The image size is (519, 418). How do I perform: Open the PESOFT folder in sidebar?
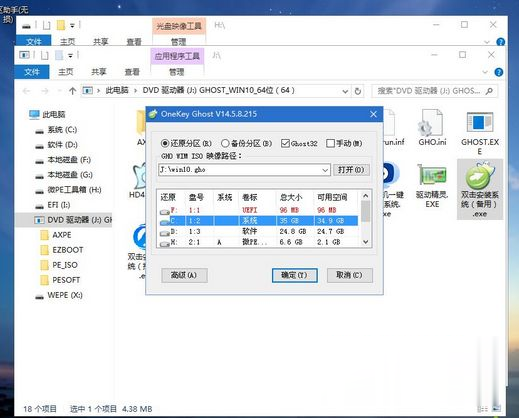point(60,280)
